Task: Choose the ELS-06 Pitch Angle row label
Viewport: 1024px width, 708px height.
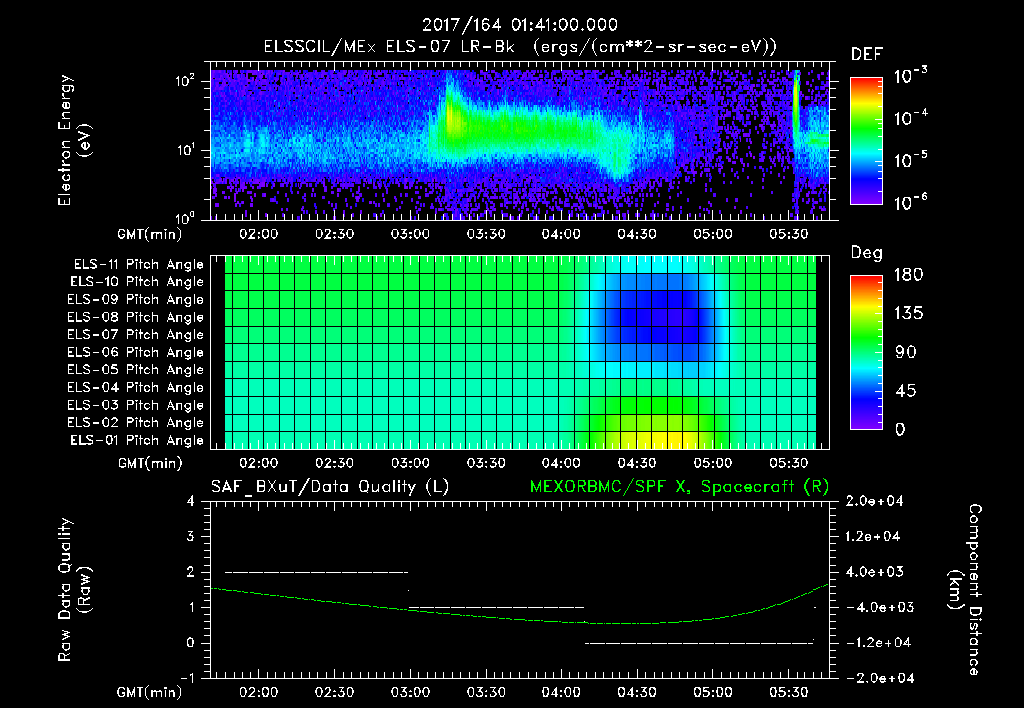Action: [135, 353]
